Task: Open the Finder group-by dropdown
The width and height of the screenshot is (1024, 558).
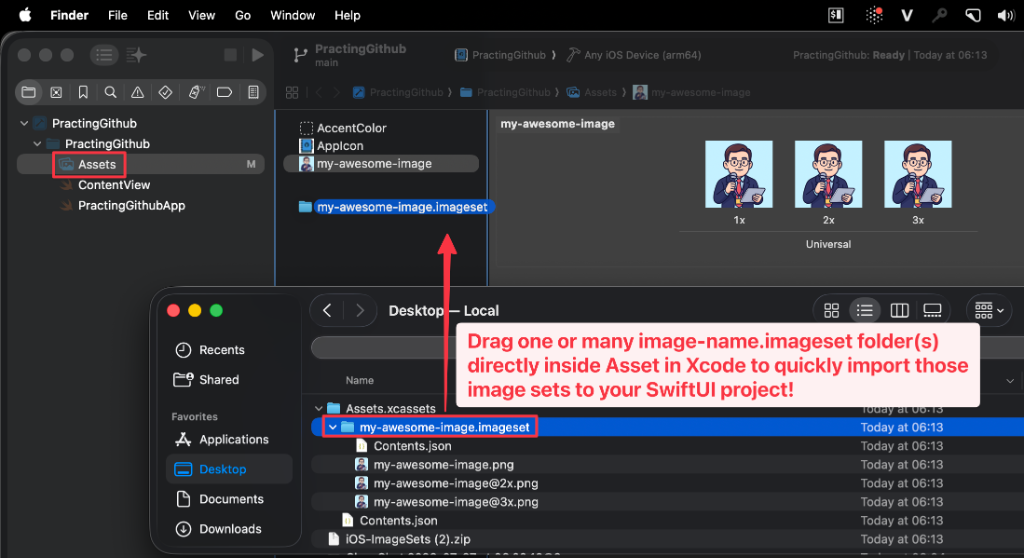Action: click(x=989, y=311)
